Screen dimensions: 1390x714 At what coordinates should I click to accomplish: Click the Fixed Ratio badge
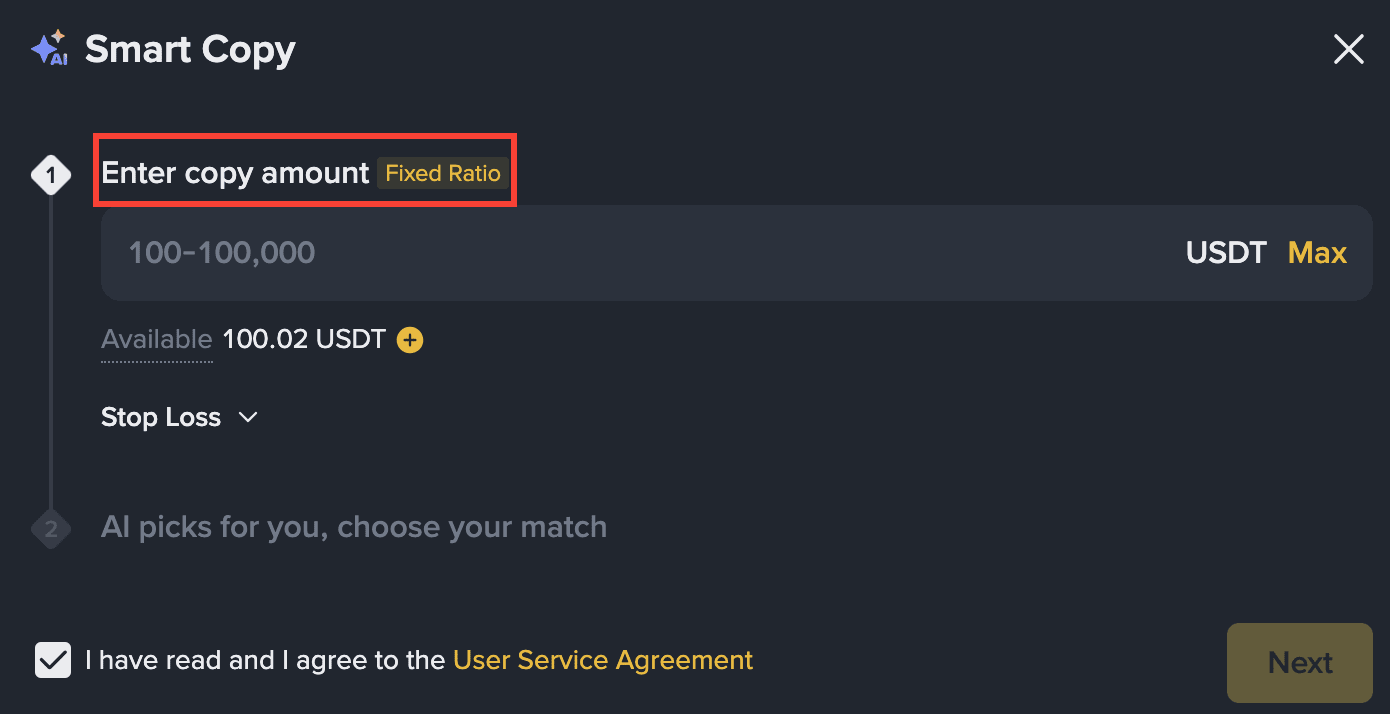pyautogui.click(x=443, y=174)
